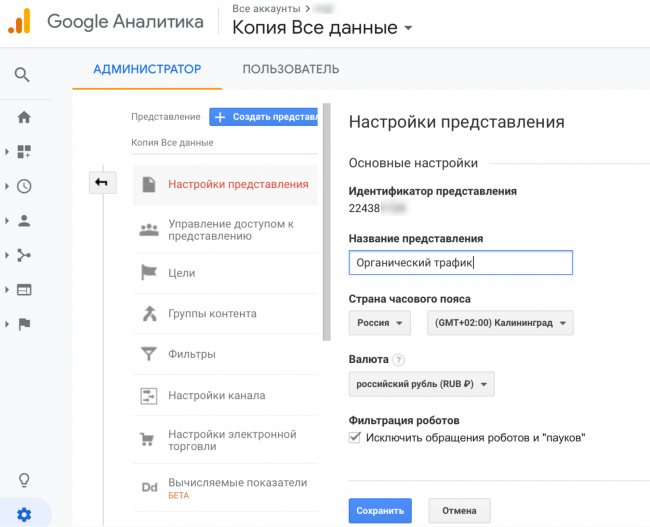
Task: Open Acquisition reports icon in sidebar
Action: pos(24,255)
